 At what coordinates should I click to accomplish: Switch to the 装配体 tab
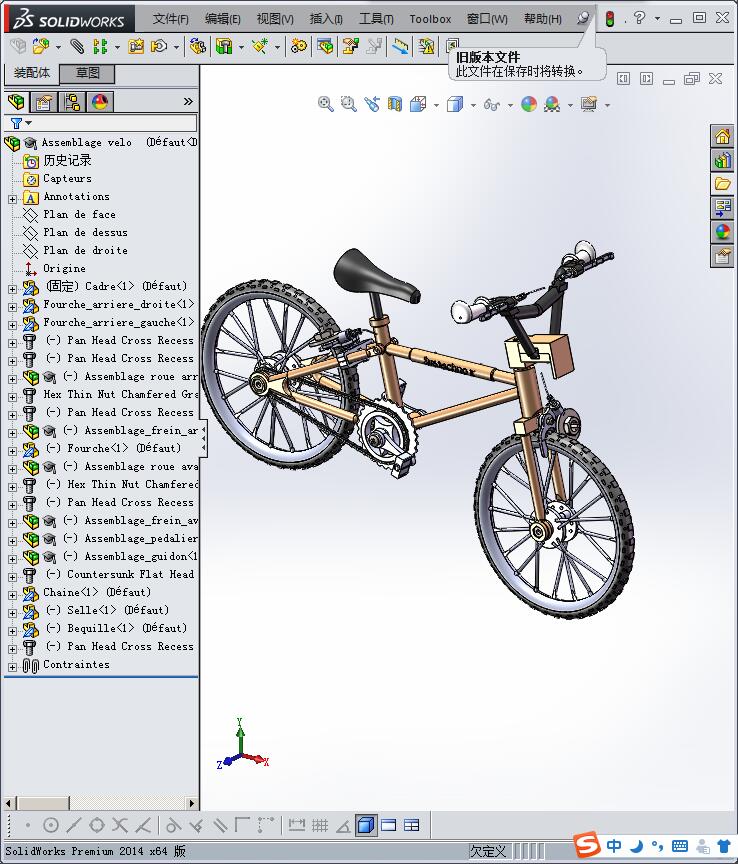[31, 73]
